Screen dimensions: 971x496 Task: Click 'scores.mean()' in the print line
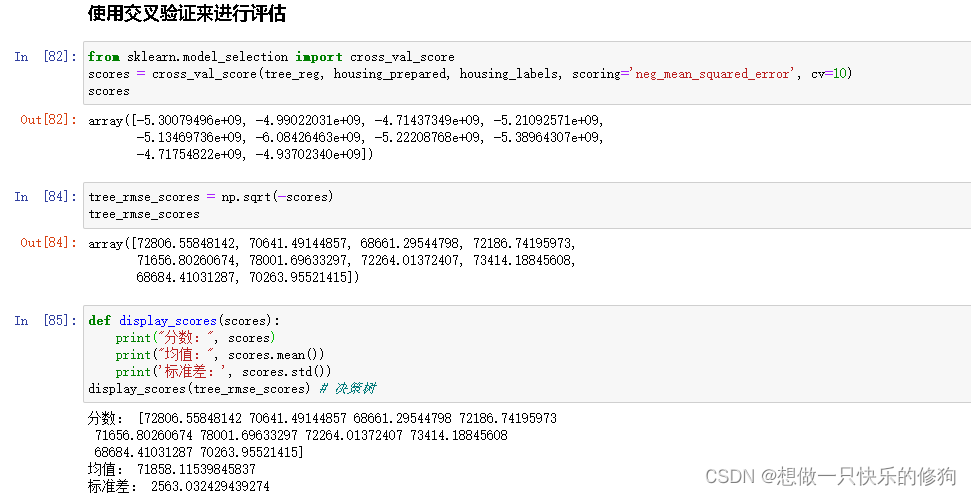(x=276, y=355)
